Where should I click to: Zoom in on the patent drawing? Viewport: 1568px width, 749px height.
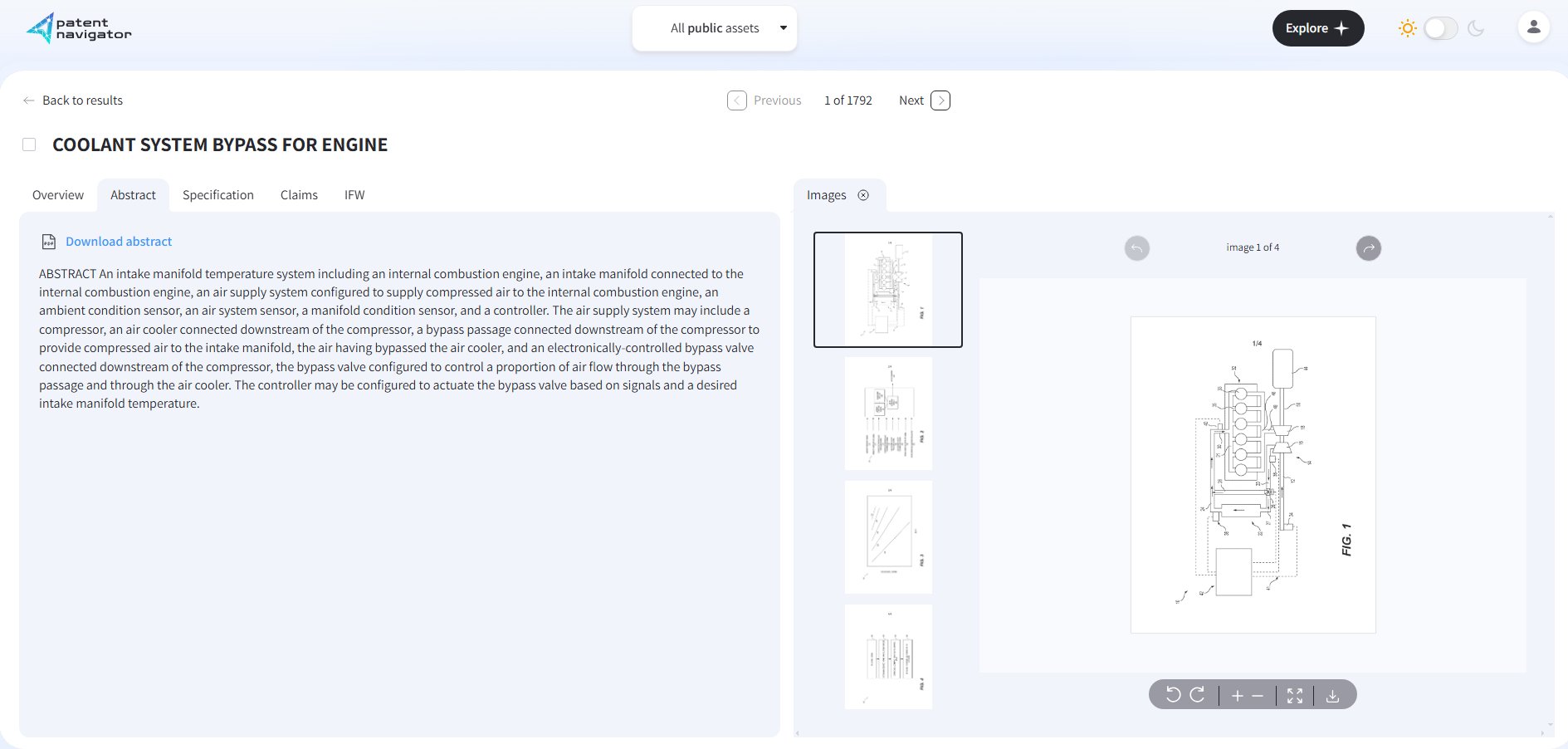click(1236, 695)
